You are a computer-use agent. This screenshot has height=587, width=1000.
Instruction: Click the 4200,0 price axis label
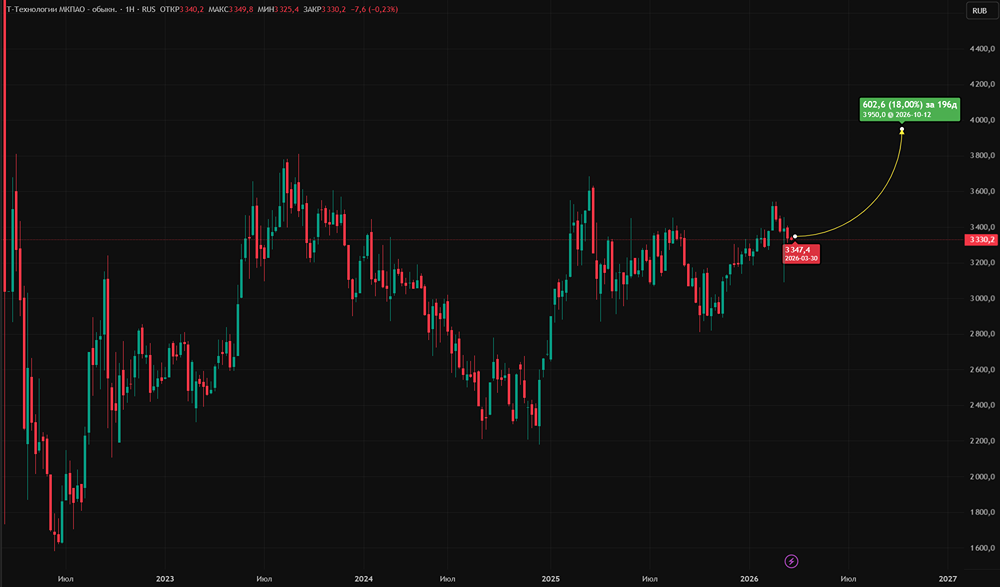click(x=982, y=84)
